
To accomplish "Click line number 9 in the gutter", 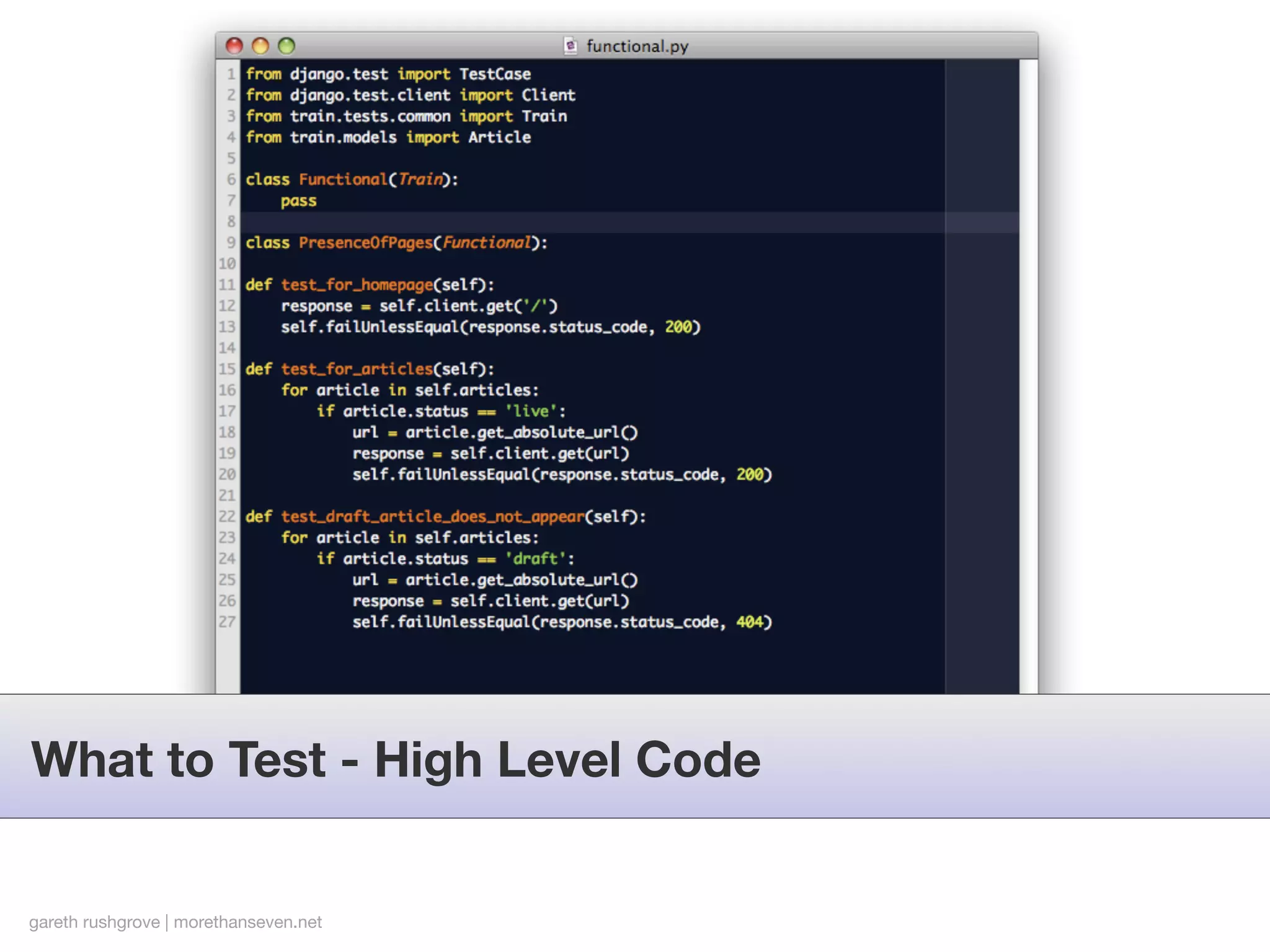I will click(231, 242).
